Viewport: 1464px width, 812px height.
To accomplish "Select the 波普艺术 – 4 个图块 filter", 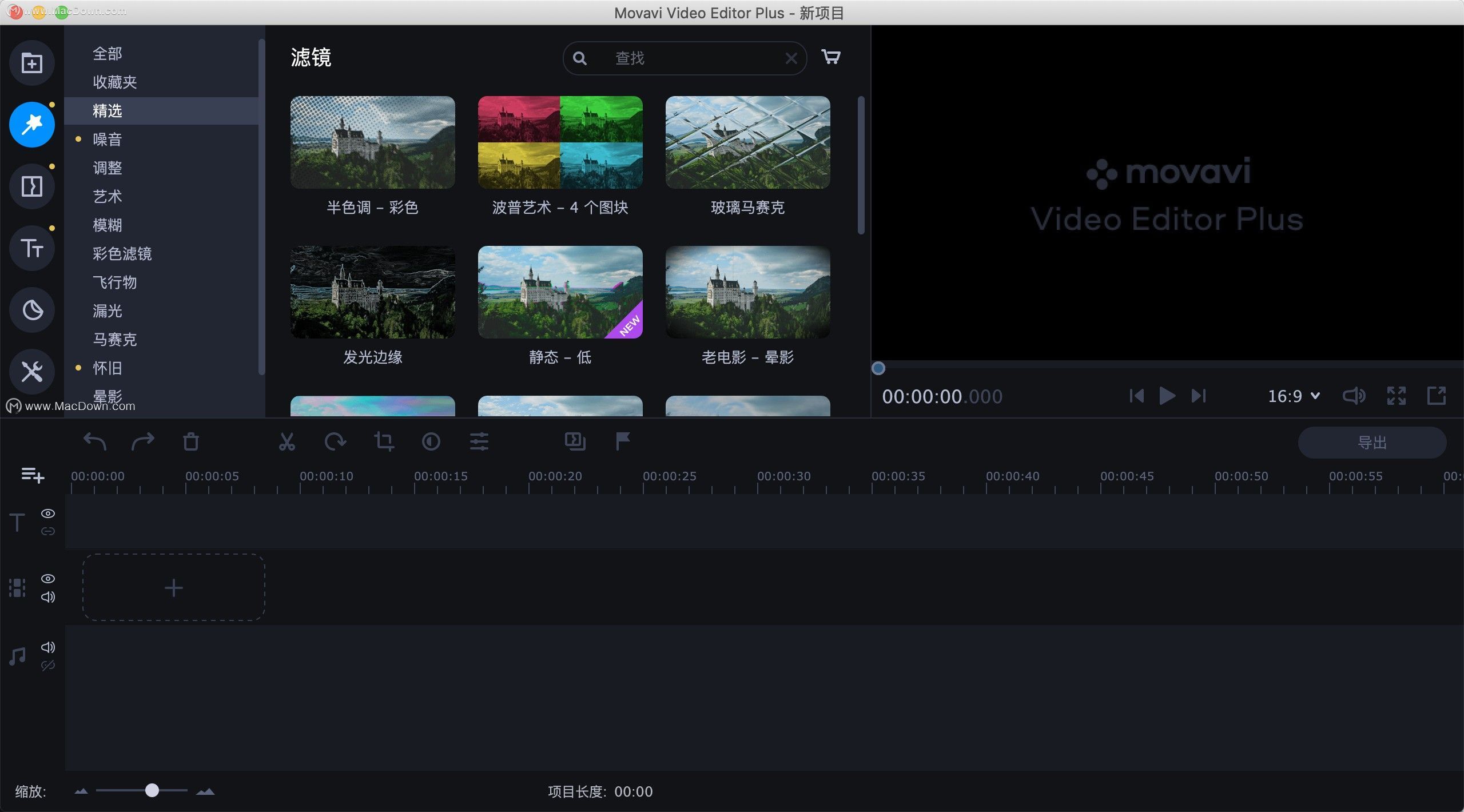I will [560, 142].
